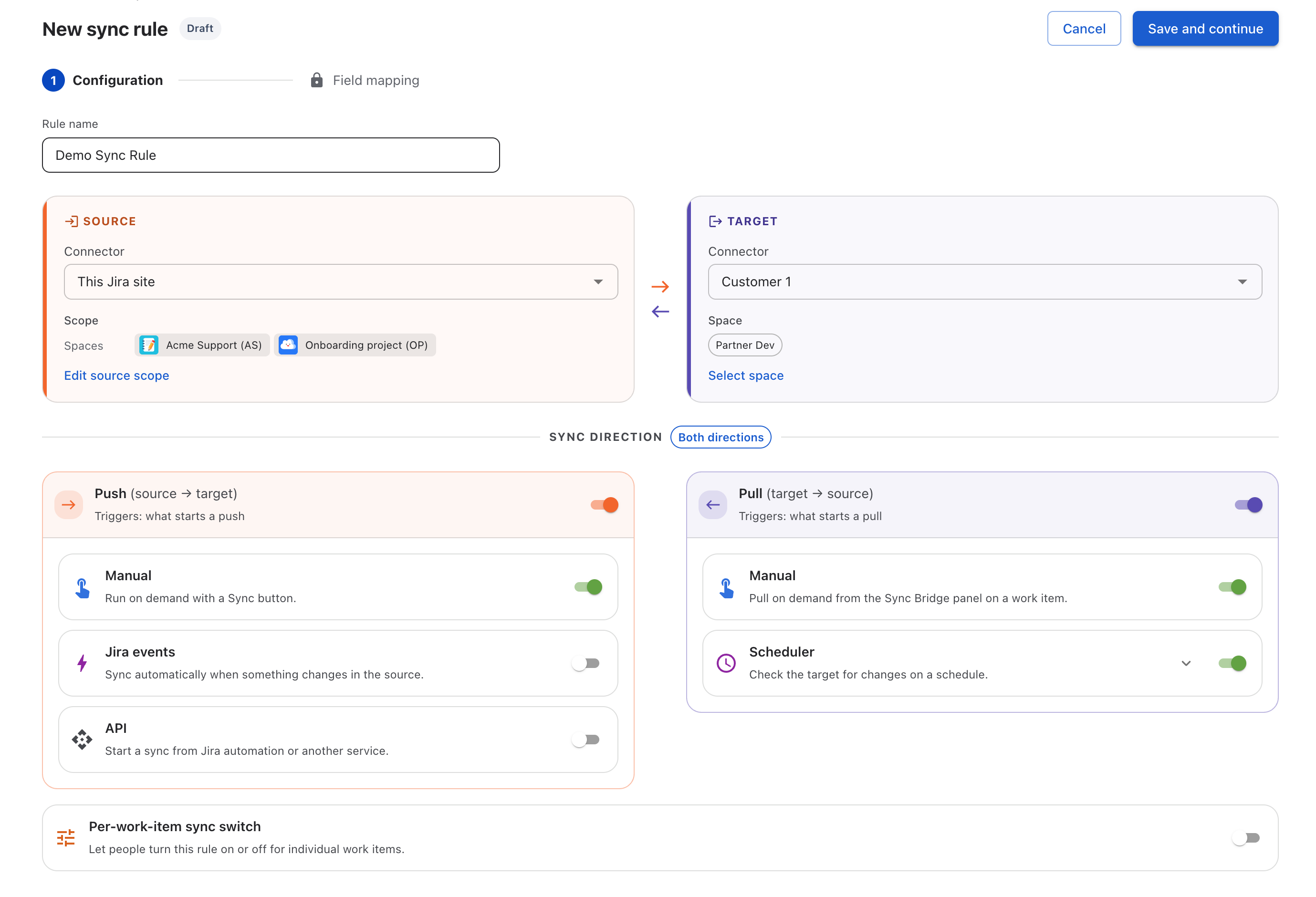Enable the API trigger switch
The width and height of the screenshot is (1316, 897).
pyautogui.click(x=585, y=740)
